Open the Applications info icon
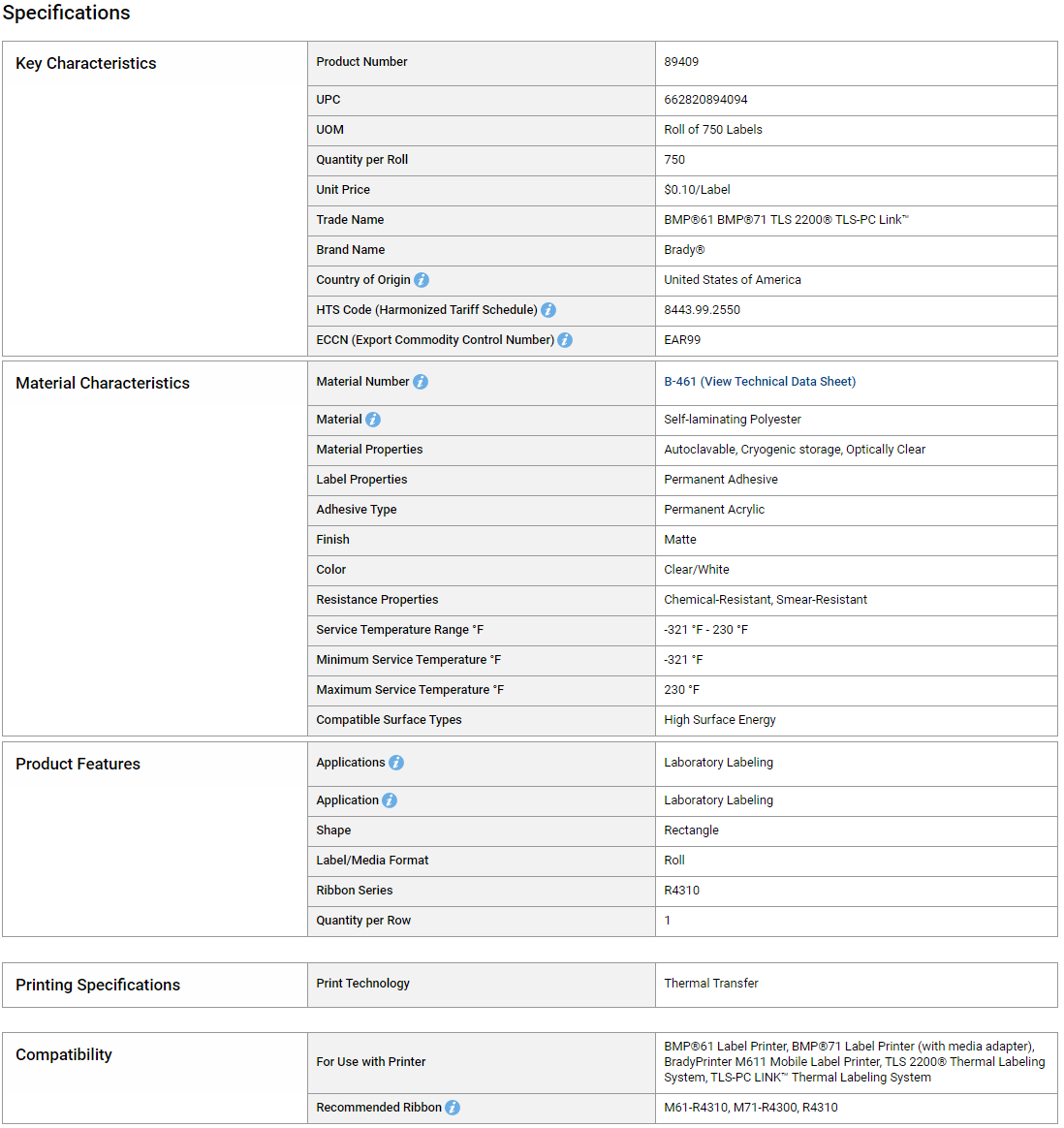This screenshot has width=1064, height=1128. (396, 763)
